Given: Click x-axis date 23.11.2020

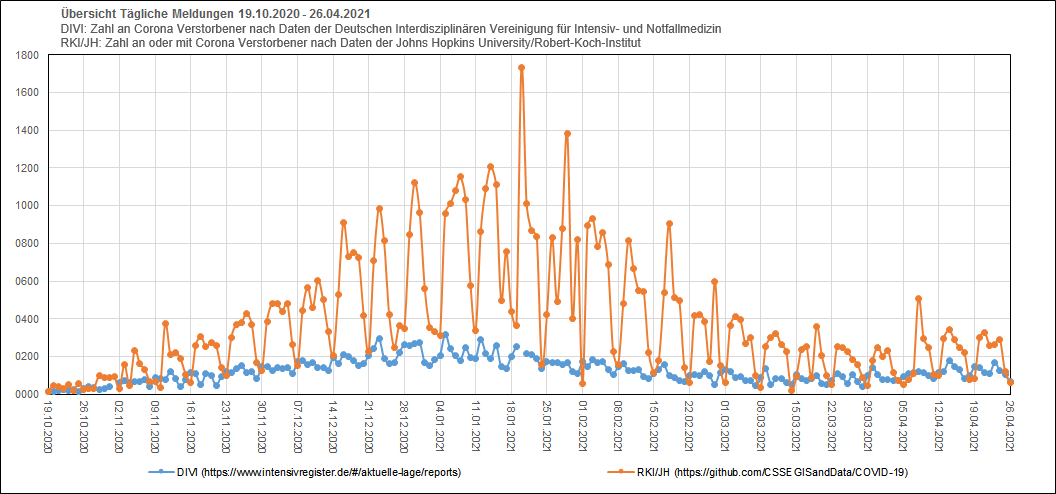Looking at the screenshot, I should point(227,427).
